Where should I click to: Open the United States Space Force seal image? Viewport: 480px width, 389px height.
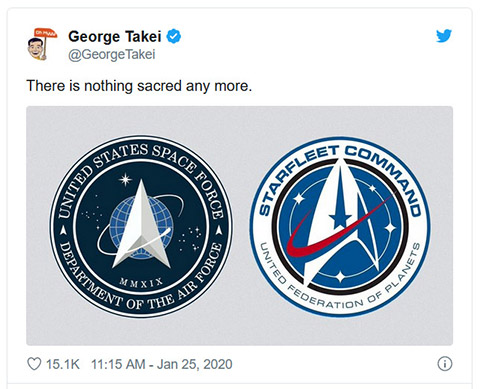141,226
